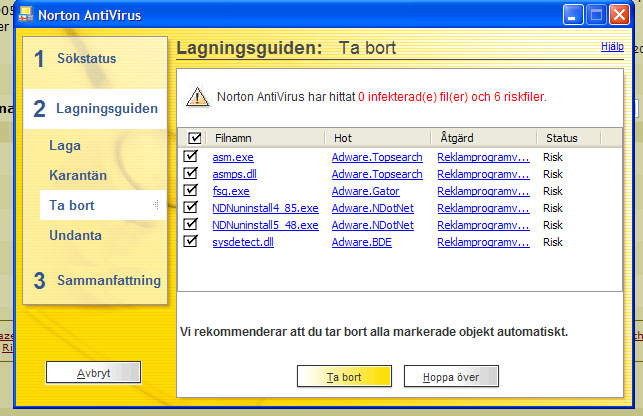Image resolution: width=643 pixels, height=416 pixels.
Task: Click the Risk status for sysdetect.dll
Action: pos(553,242)
